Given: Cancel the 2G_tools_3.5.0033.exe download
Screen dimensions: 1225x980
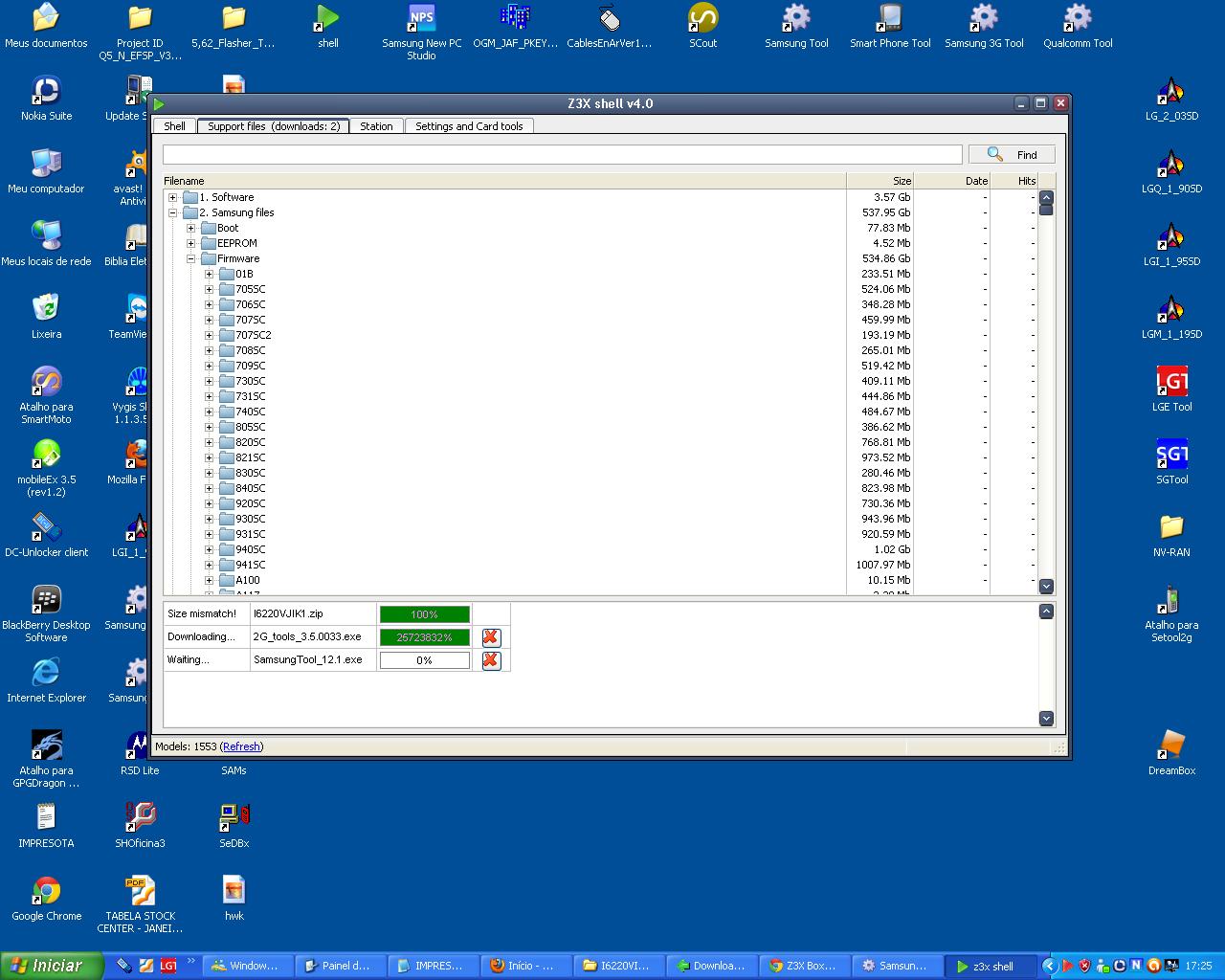Looking at the screenshot, I should point(491,637).
